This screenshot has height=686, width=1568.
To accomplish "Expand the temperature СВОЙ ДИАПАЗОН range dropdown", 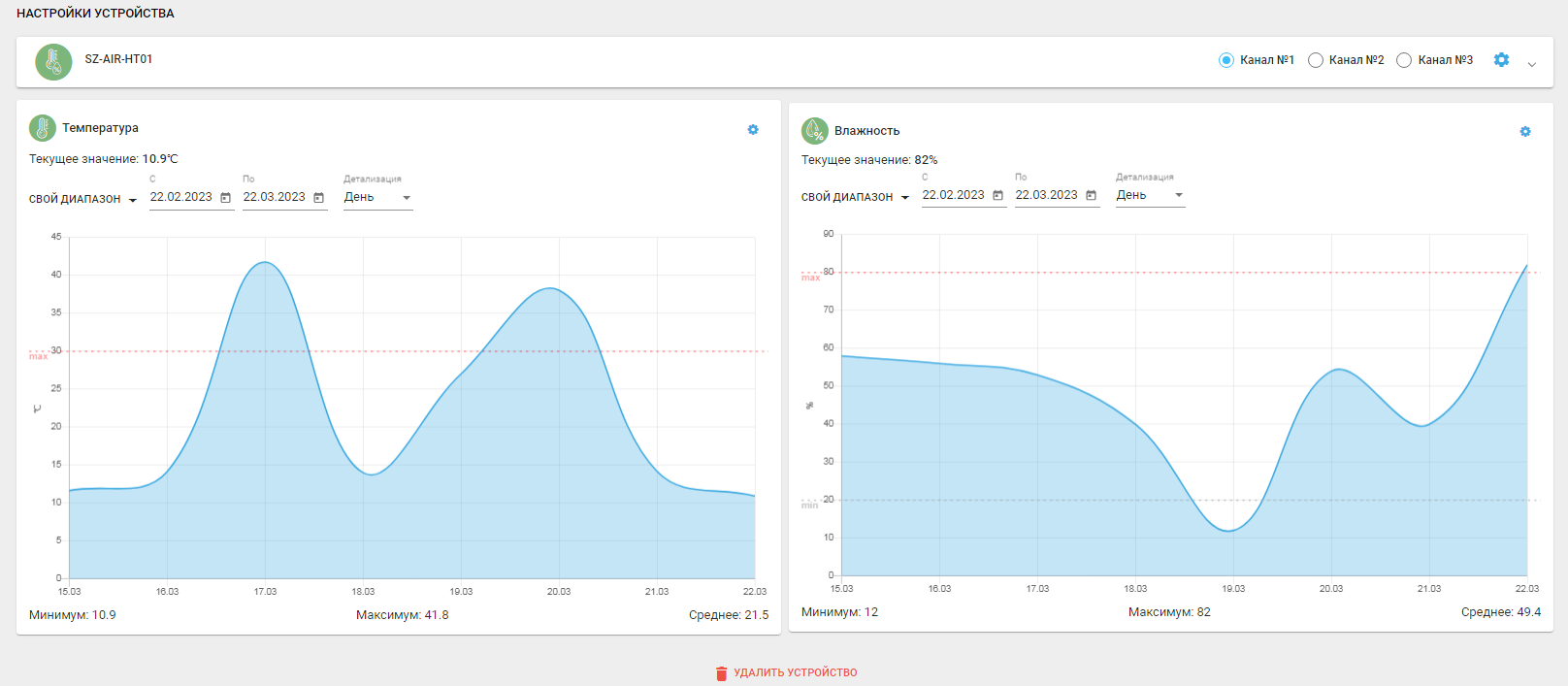I will [x=83, y=199].
